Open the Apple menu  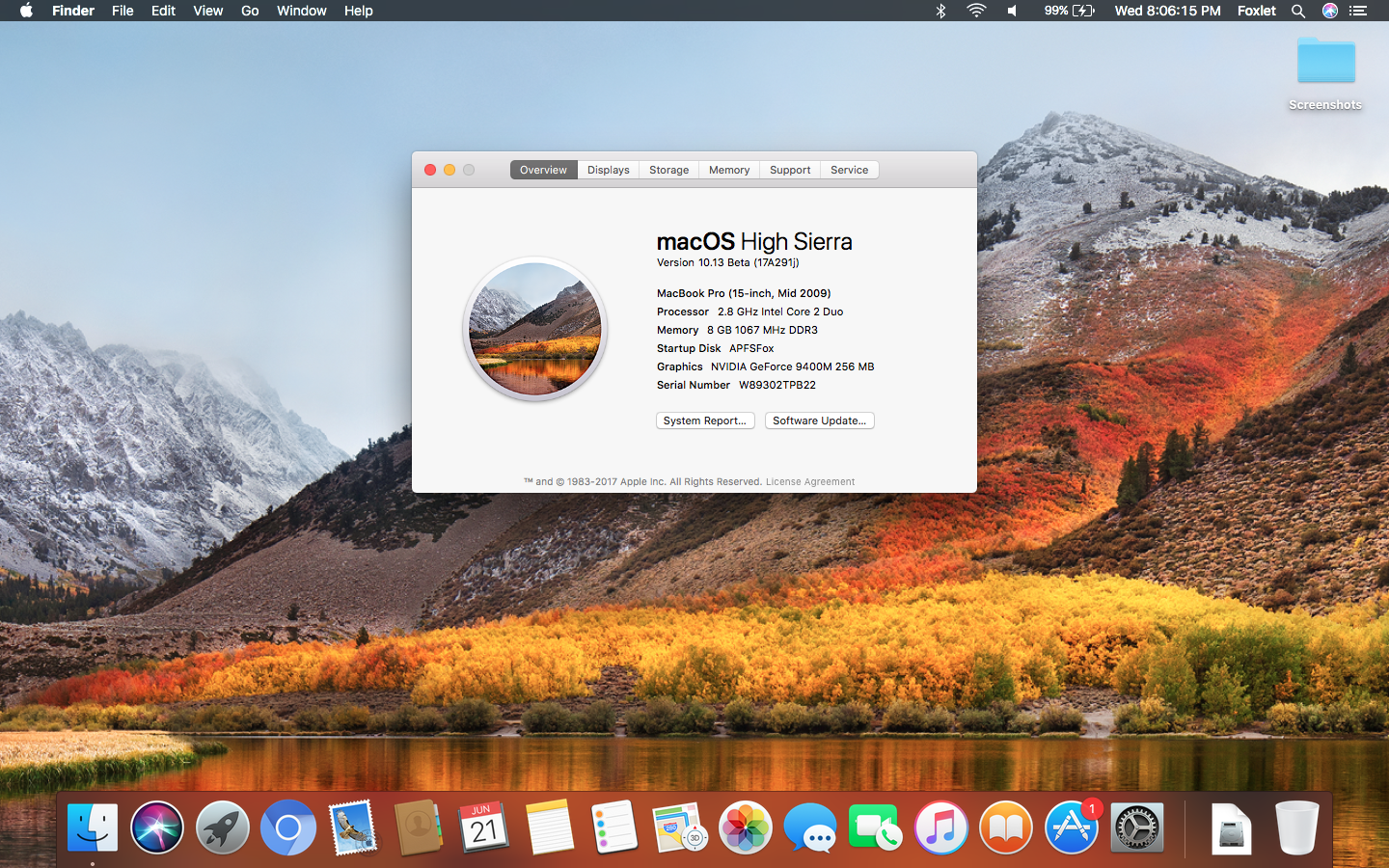[x=26, y=11]
